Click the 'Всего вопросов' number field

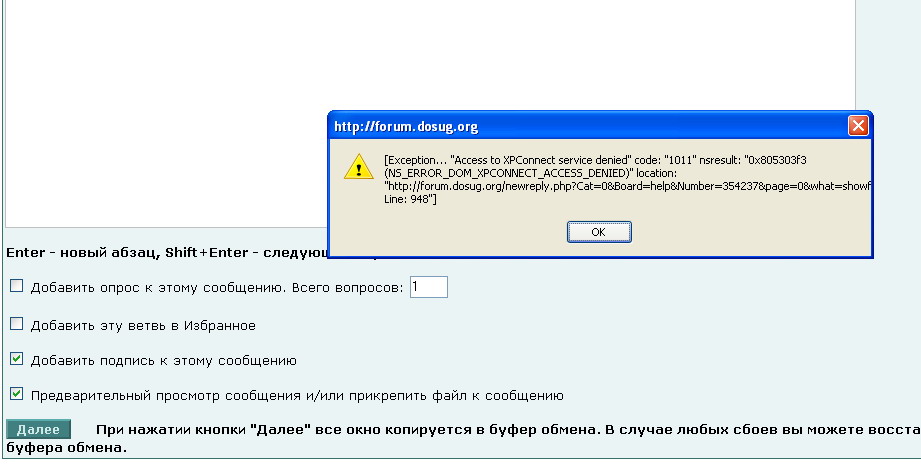pos(428,287)
